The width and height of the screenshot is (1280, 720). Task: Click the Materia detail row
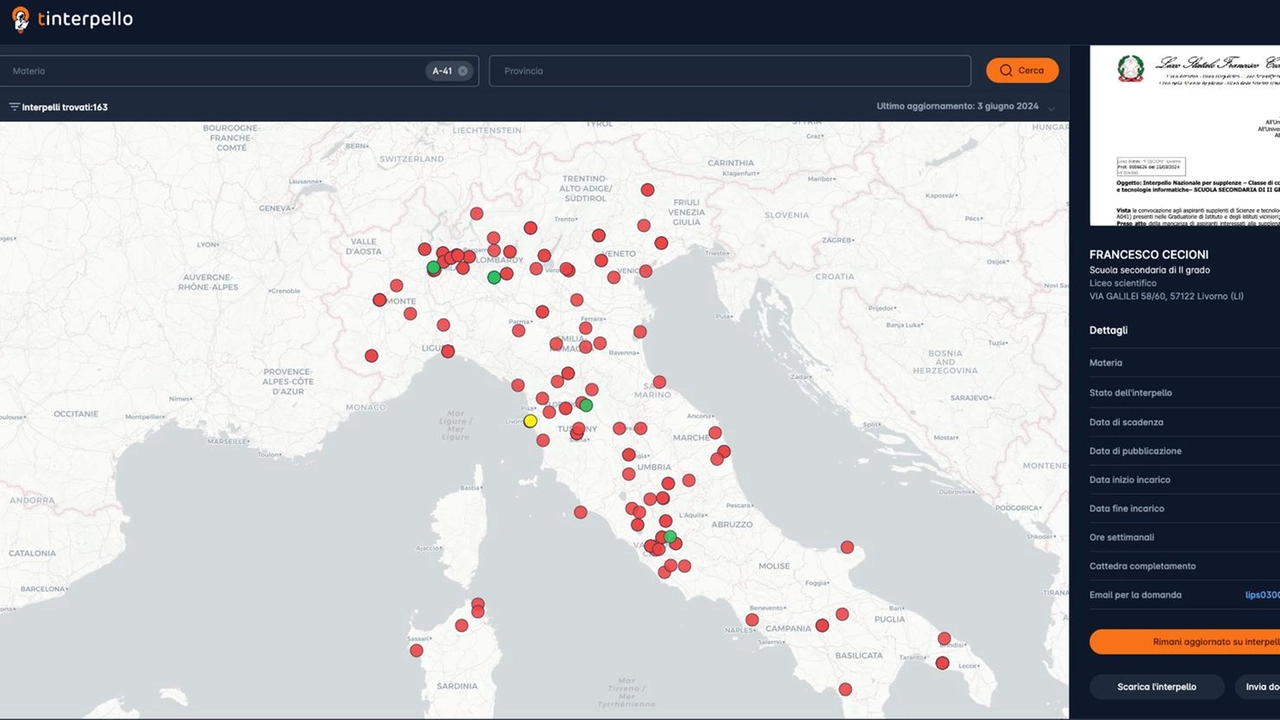click(1184, 363)
